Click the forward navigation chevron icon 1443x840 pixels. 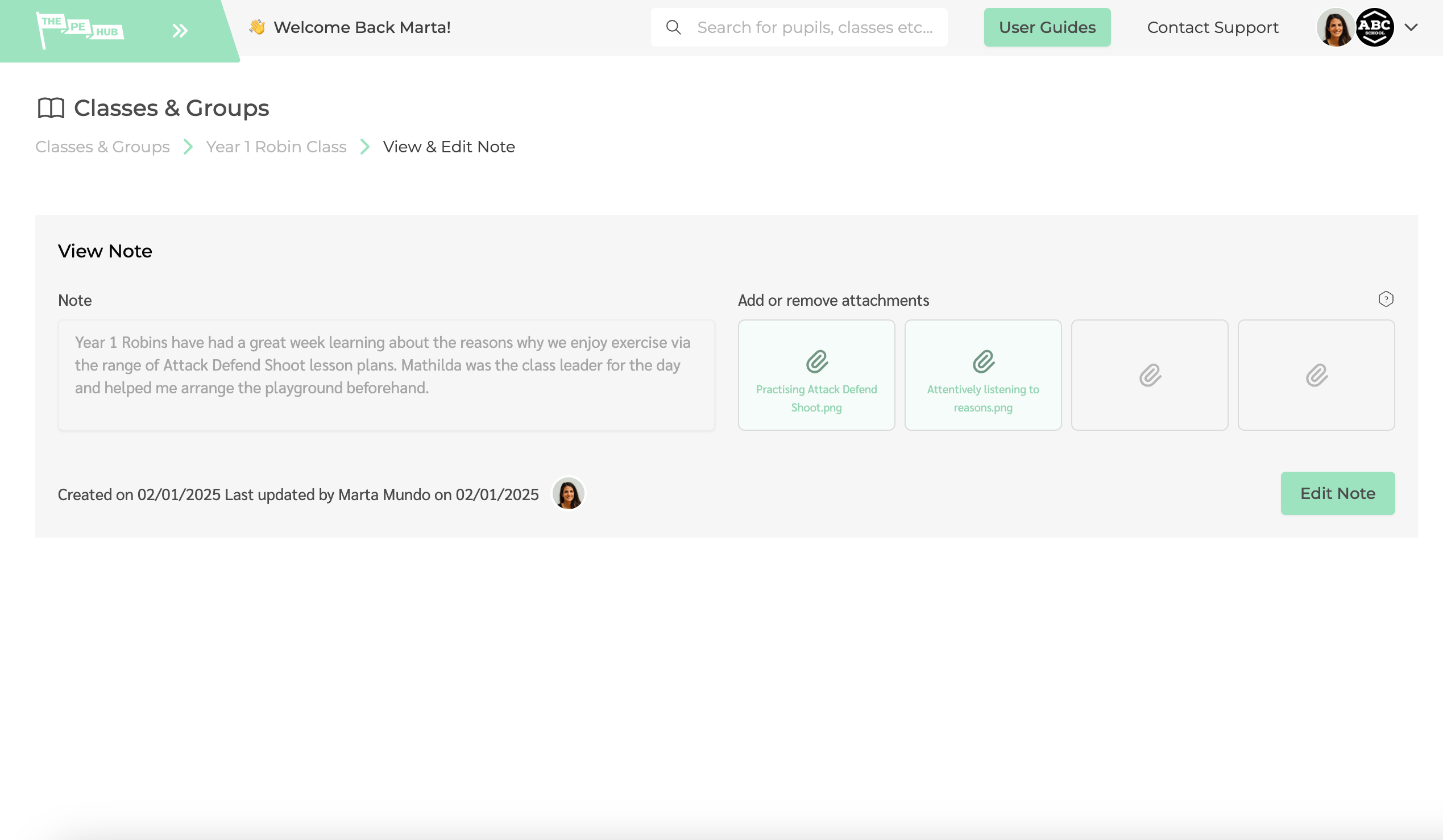click(179, 27)
